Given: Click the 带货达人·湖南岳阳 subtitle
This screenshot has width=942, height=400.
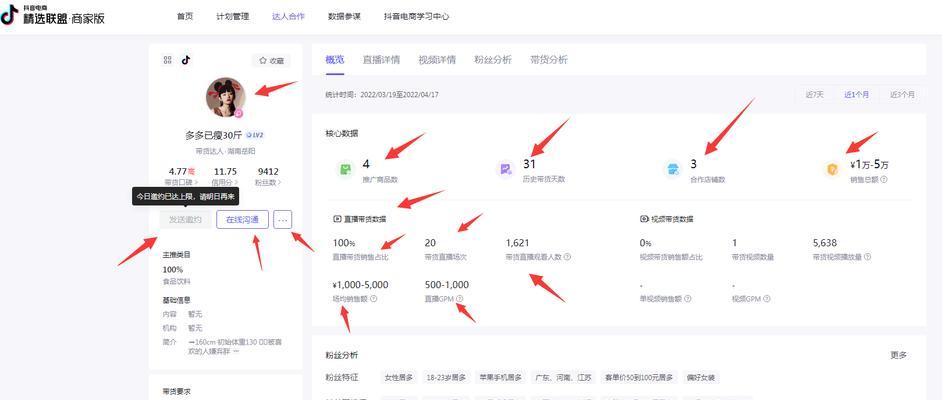Looking at the screenshot, I should point(225,151).
